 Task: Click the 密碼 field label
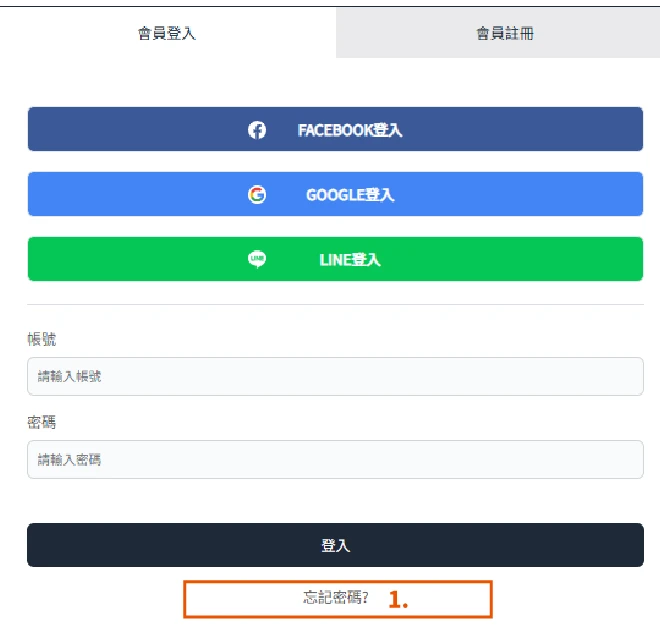tap(42, 422)
